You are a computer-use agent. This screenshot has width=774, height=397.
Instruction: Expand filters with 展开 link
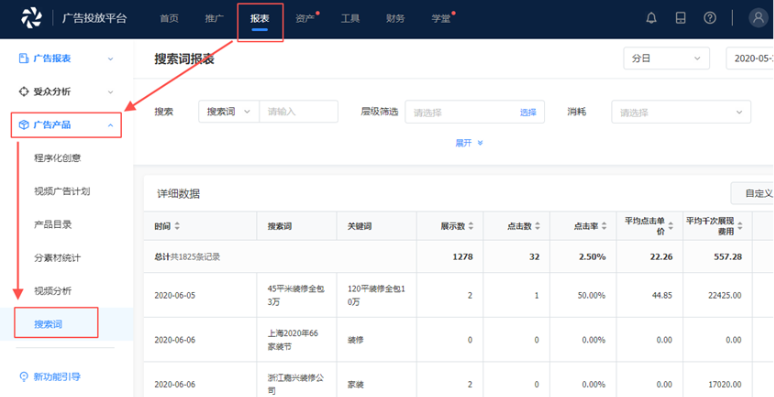pyautogui.click(x=468, y=143)
